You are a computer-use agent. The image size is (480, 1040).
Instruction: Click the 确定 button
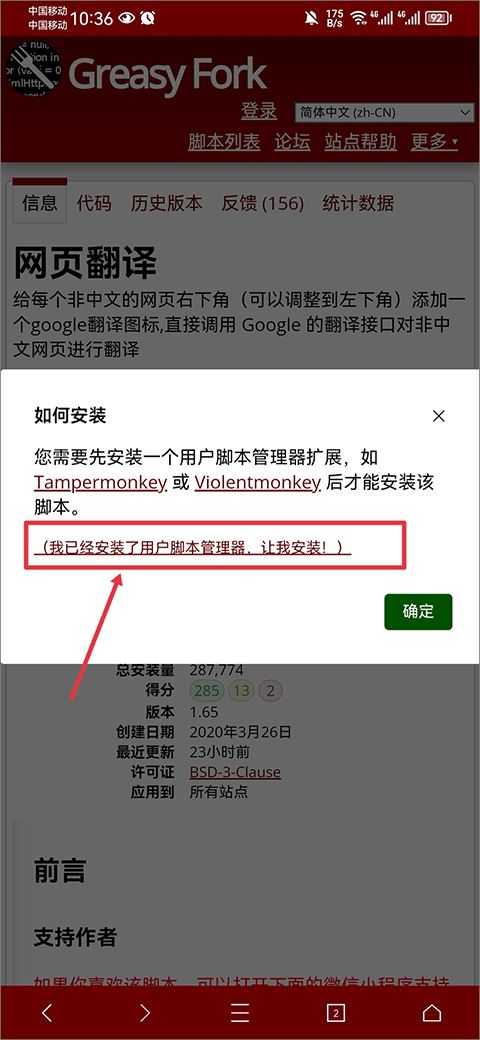click(x=418, y=612)
